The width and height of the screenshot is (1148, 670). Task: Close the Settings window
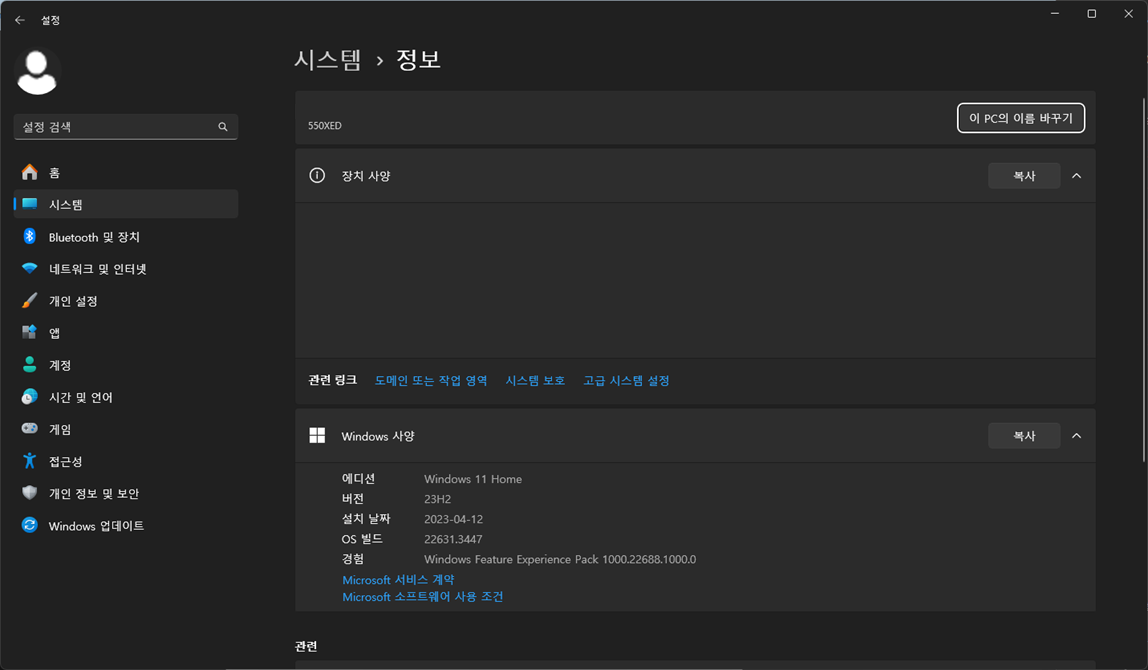pyautogui.click(x=1128, y=13)
